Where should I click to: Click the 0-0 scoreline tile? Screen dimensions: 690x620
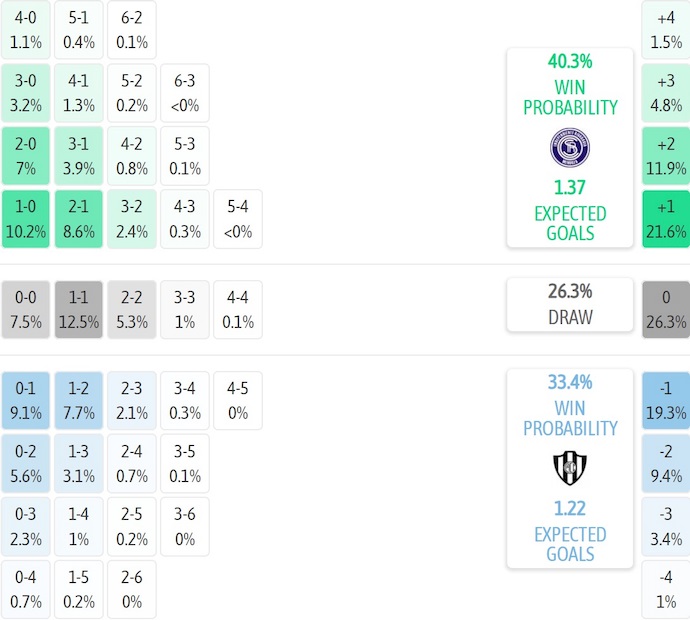click(x=25, y=309)
